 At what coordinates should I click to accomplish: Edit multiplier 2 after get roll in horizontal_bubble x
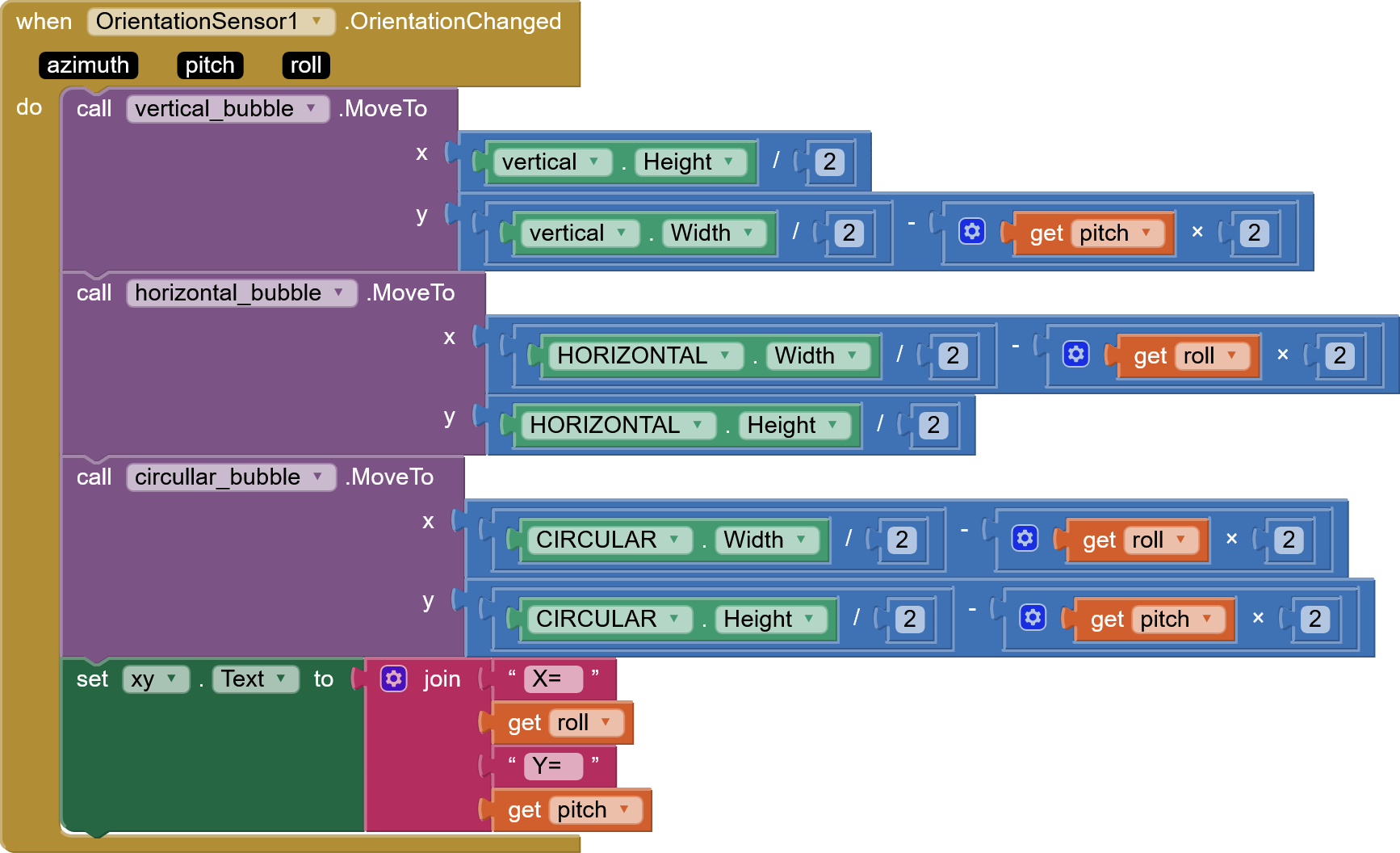[1339, 355]
